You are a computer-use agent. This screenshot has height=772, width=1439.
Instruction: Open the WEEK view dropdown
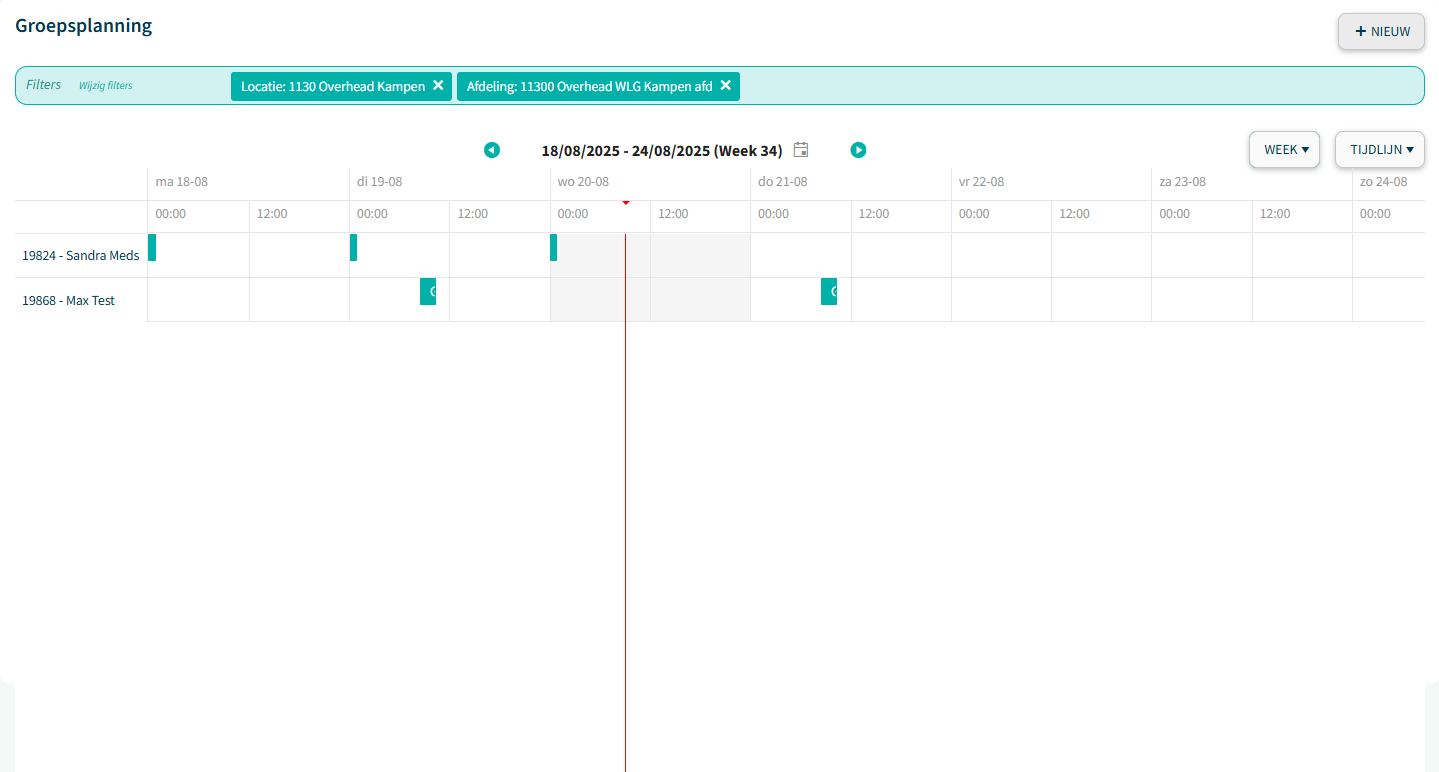pos(1285,150)
